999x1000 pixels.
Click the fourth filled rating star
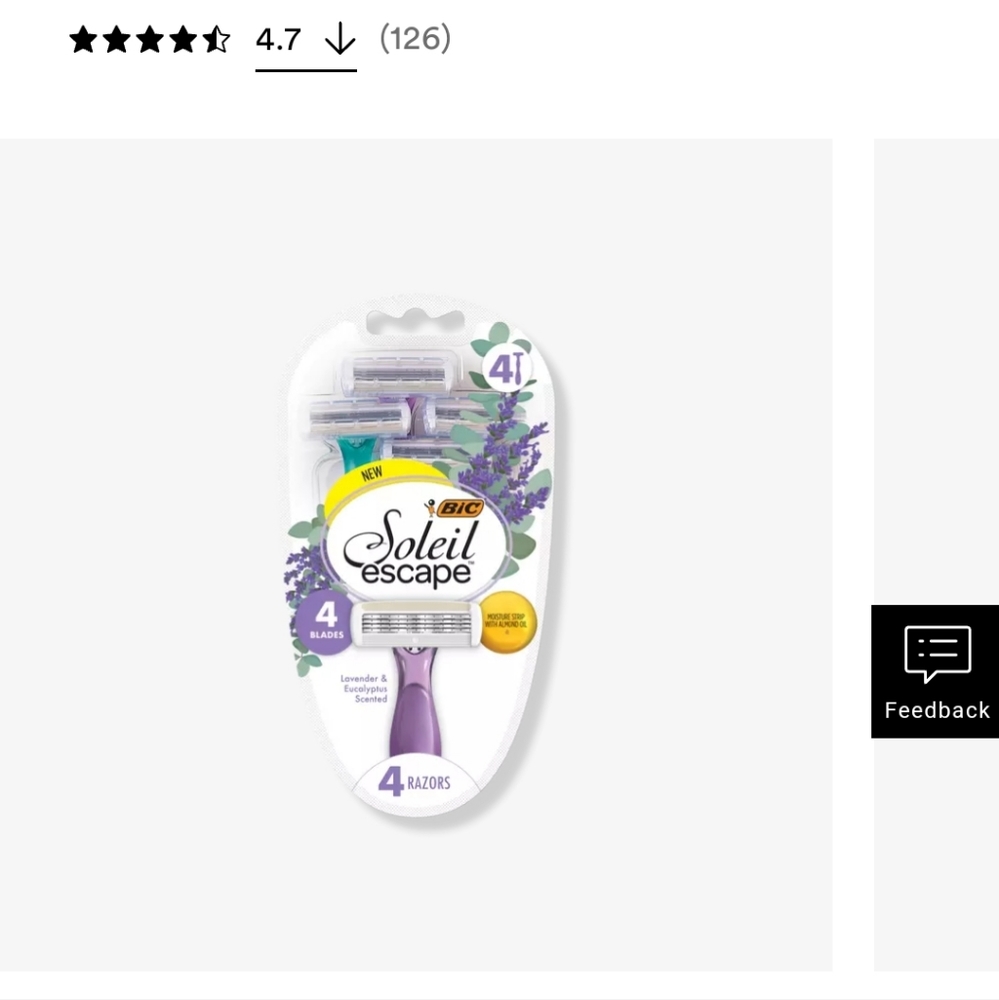point(183,40)
